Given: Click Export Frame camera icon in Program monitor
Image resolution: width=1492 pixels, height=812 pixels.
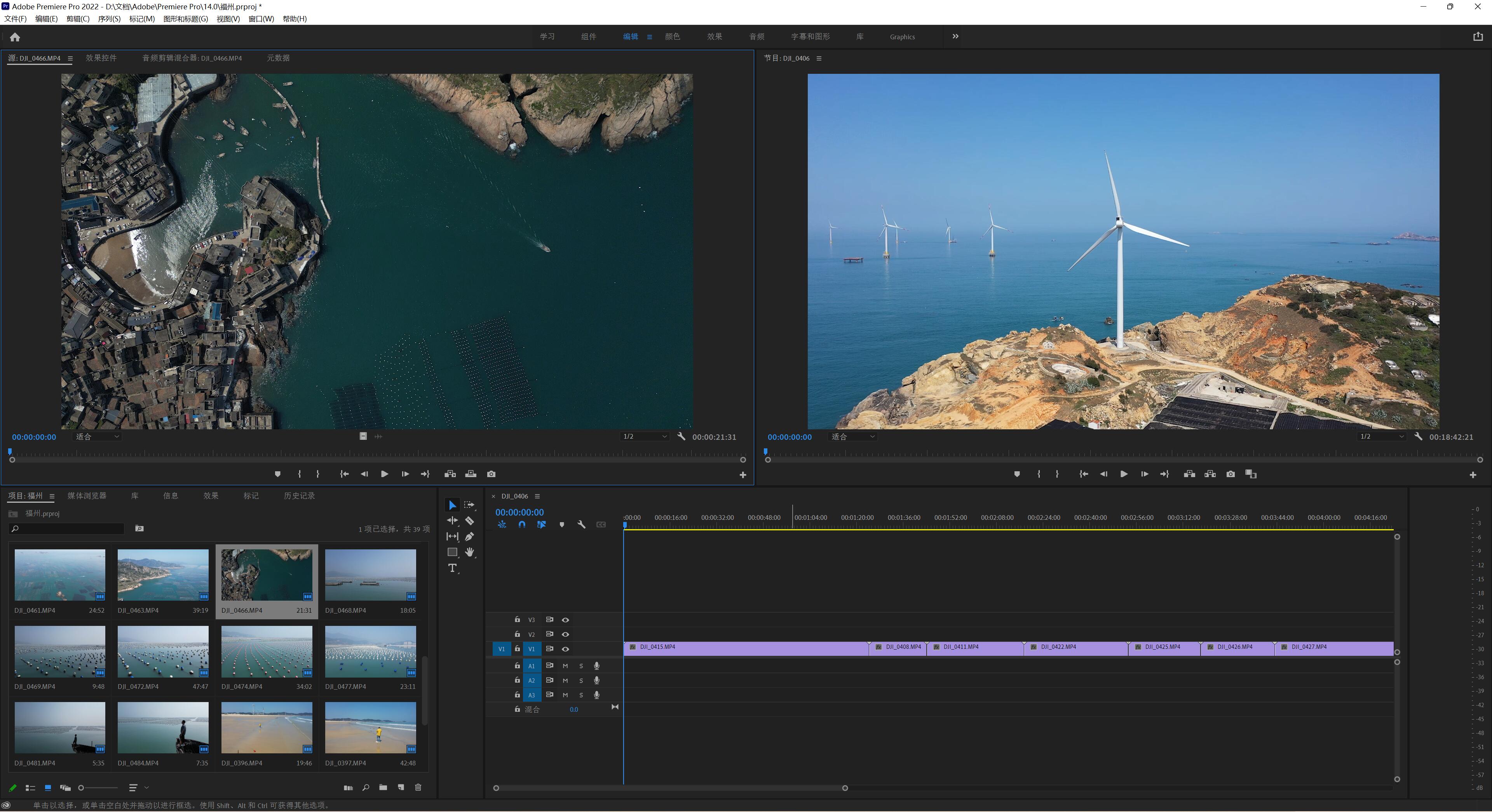Looking at the screenshot, I should pos(1230,474).
